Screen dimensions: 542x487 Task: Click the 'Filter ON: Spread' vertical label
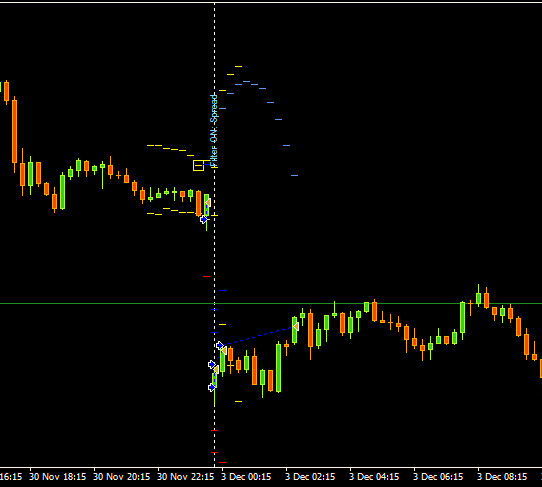coord(214,131)
